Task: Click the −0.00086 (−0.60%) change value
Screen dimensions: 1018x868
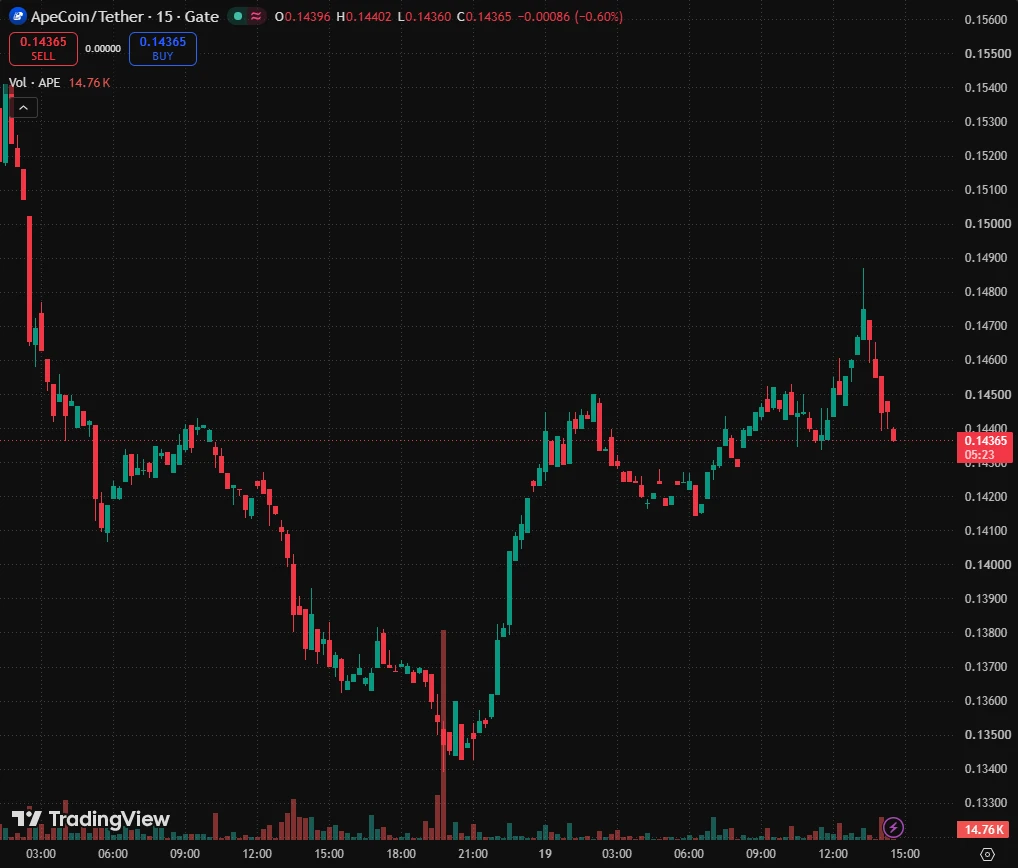Action: [x=570, y=16]
